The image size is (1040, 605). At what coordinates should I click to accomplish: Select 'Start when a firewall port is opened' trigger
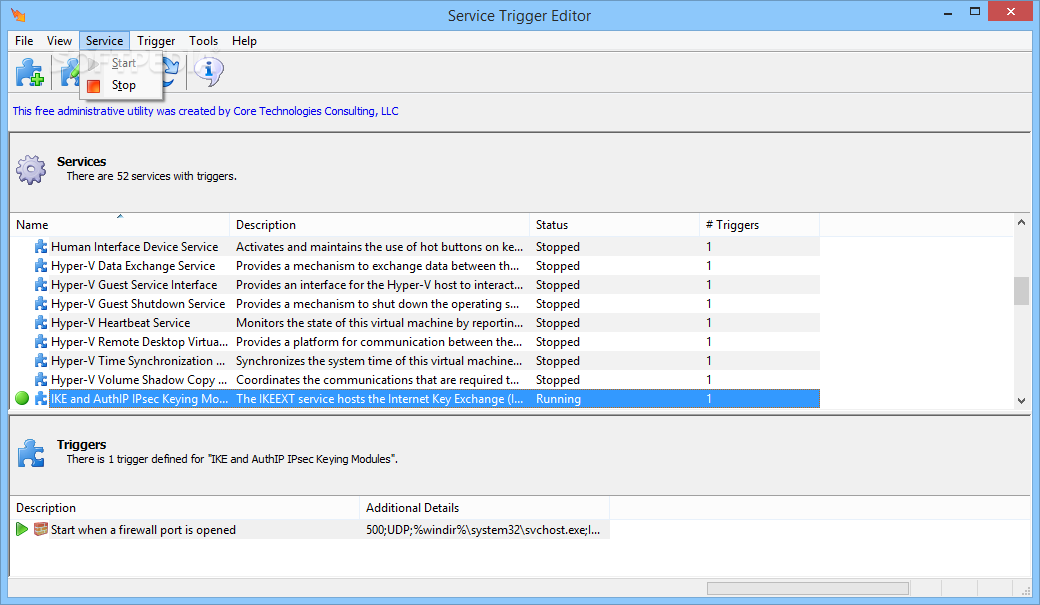pos(143,529)
